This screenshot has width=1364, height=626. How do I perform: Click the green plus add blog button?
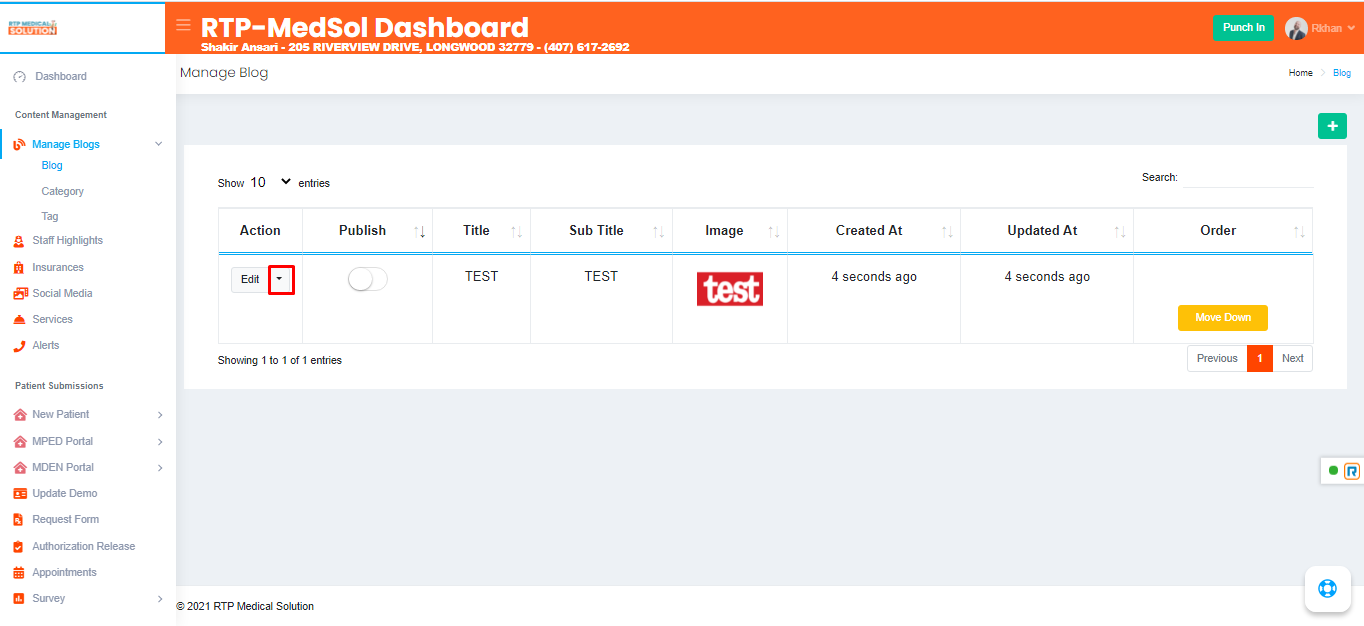1332,126
